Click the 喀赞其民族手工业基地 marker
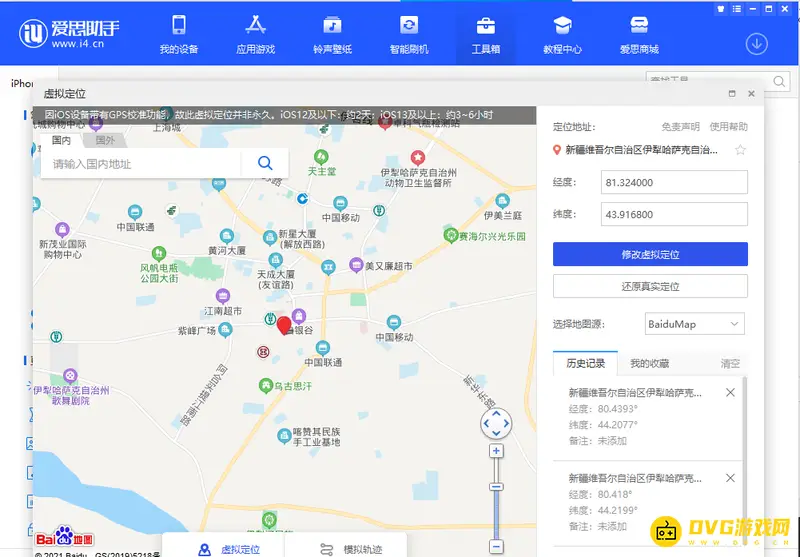This screenshot has height=557, width=800. [x=284, y=436]
